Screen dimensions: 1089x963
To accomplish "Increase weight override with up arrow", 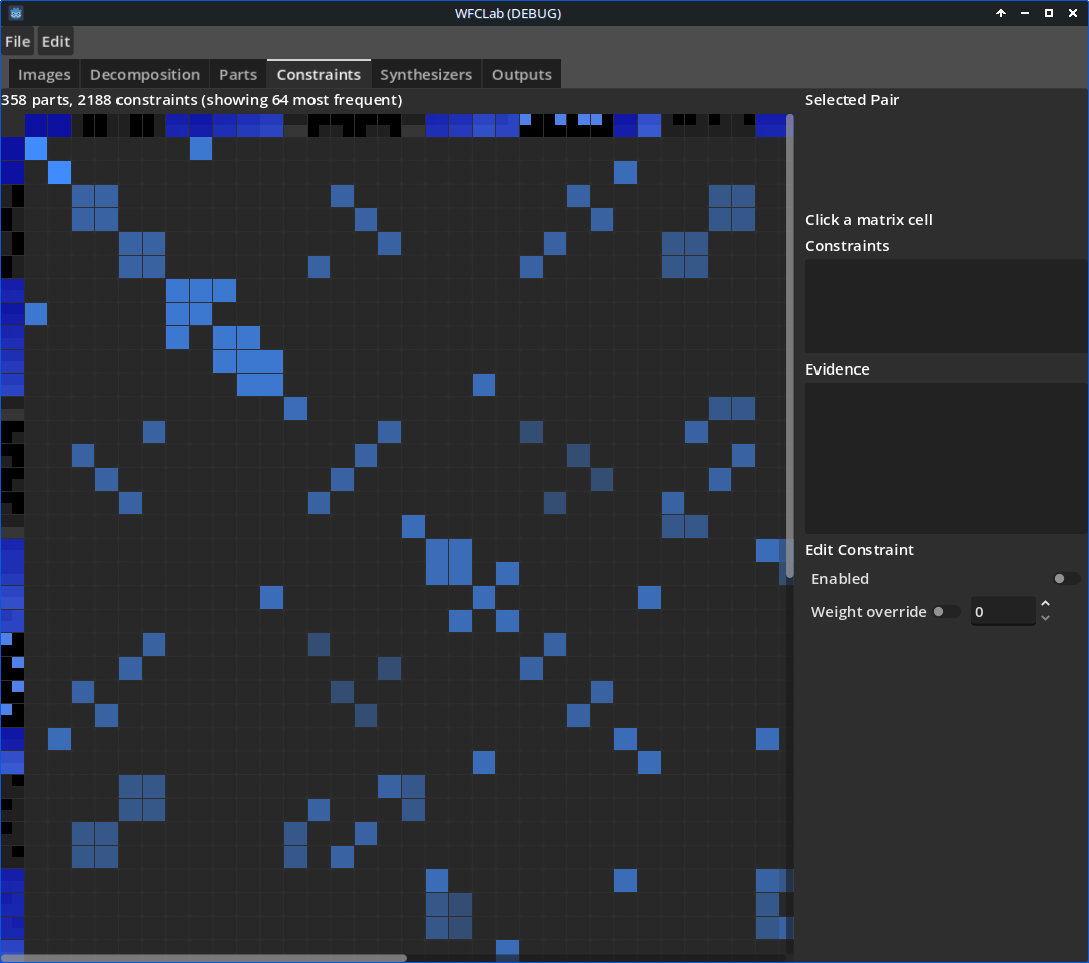I will coord(1045,604).
